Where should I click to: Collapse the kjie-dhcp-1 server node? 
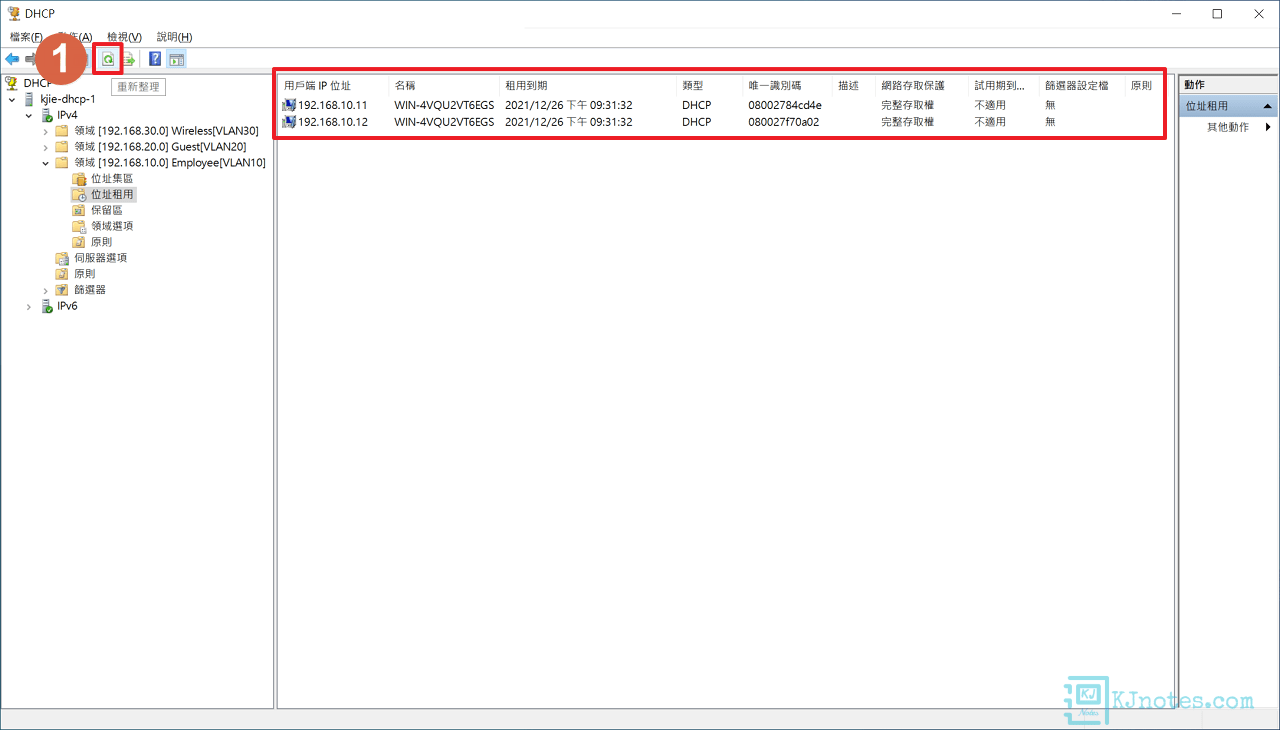click(x=12, y=99)
